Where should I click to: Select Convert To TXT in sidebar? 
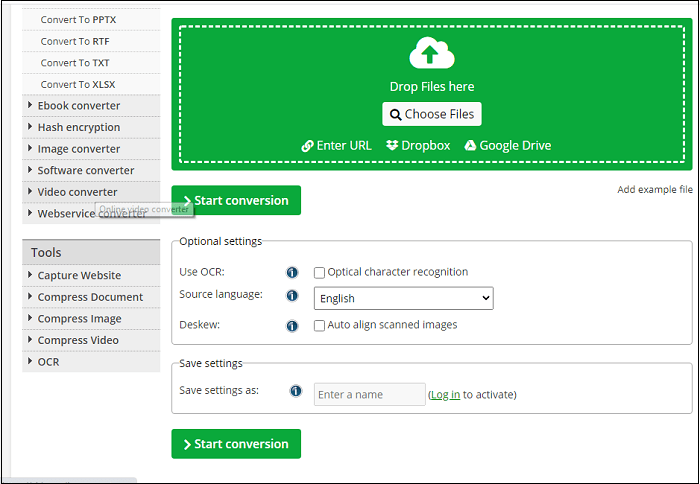click(x=73, y=63)
